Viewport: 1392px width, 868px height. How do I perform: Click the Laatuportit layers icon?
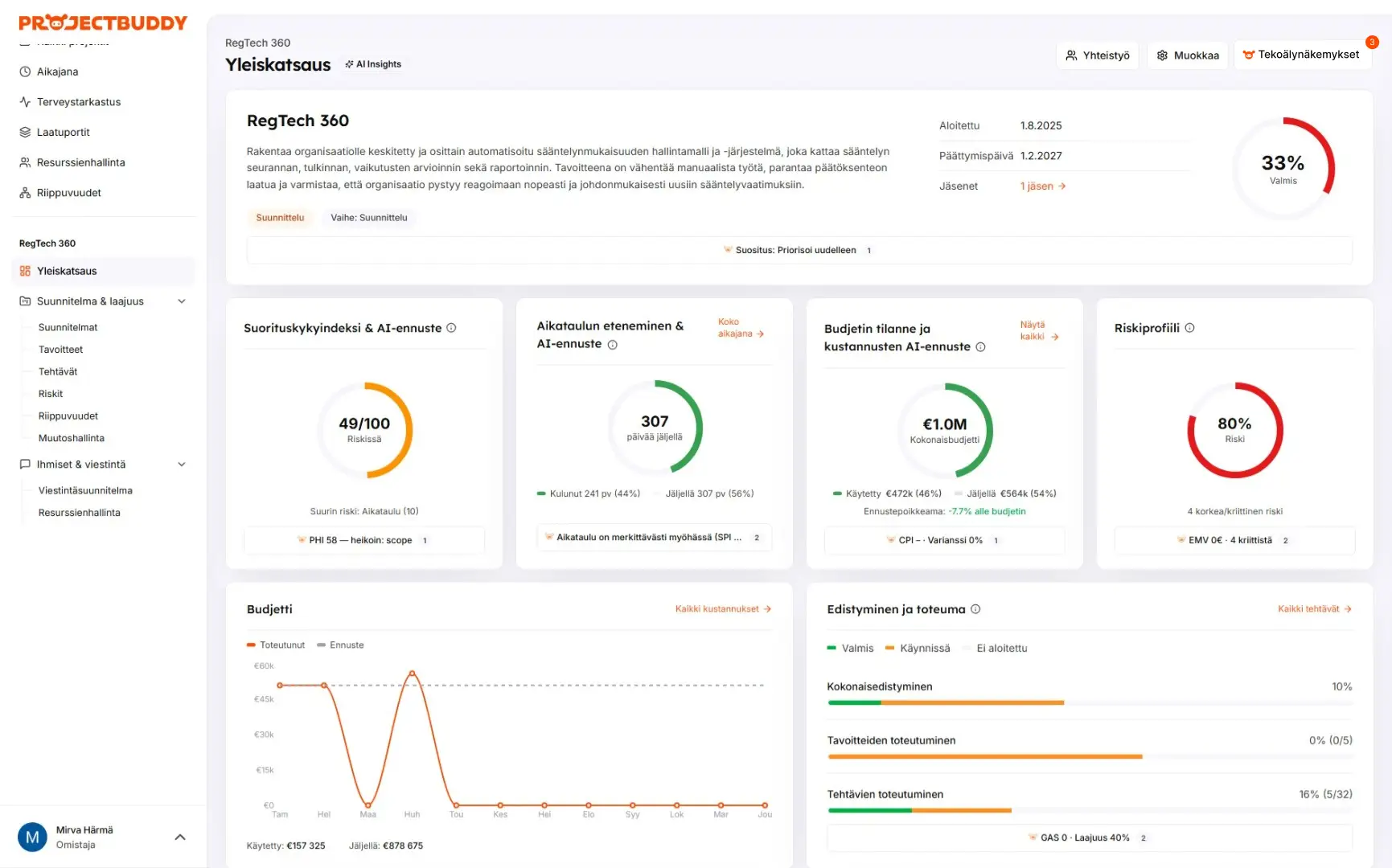point(25,132)
